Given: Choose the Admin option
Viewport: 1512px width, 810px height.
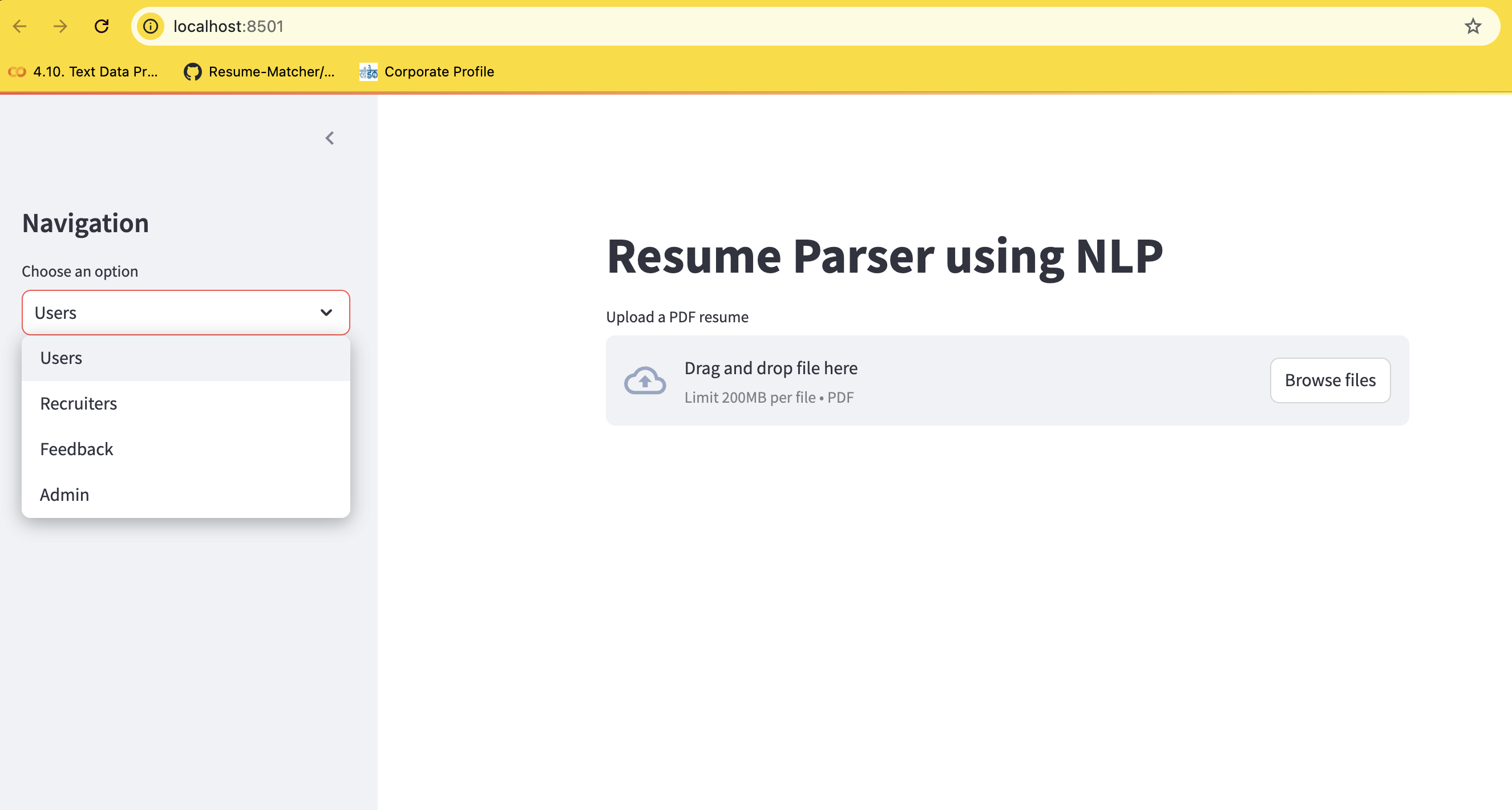Looking at the screenshot, I should point(64,495).
